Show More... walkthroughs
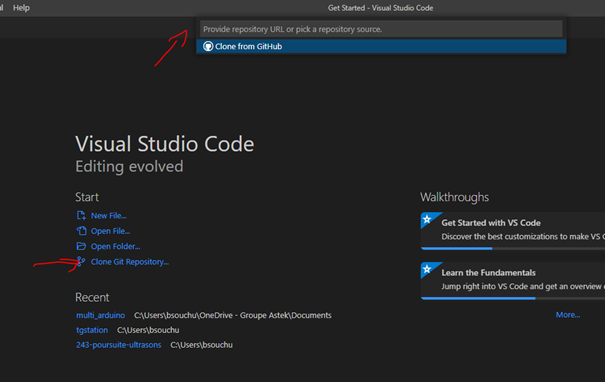The height and width of the screenshot is (382, 605). click(568, 315)
